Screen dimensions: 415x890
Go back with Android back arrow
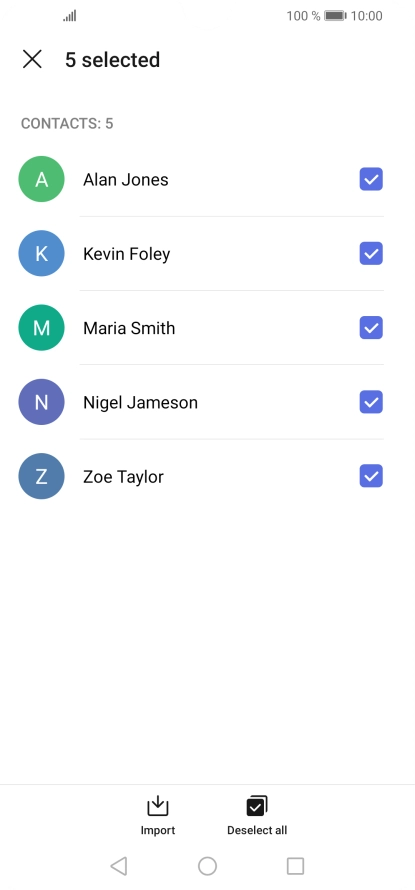[119, 866]
